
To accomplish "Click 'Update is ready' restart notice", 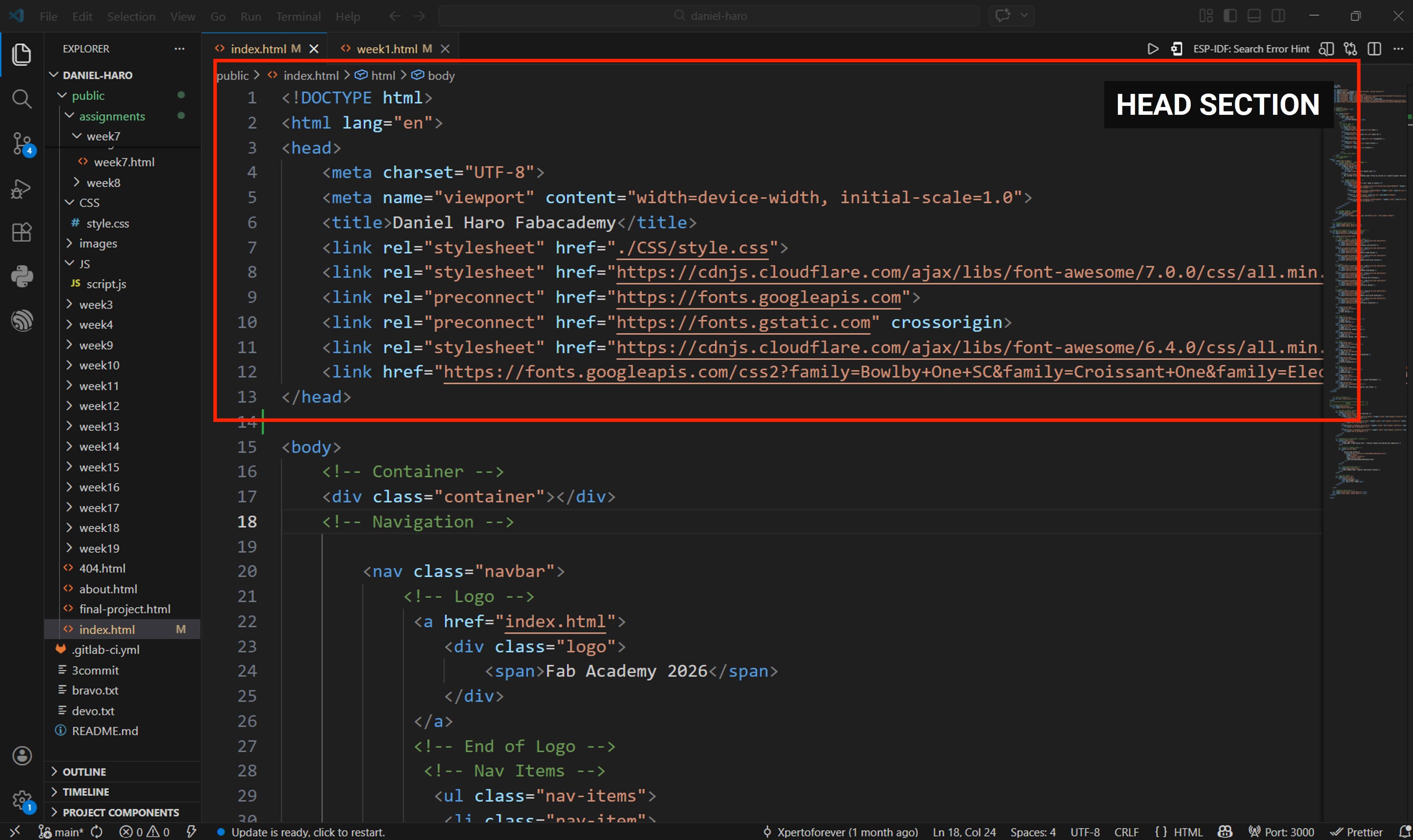I will tap(307, 831).
